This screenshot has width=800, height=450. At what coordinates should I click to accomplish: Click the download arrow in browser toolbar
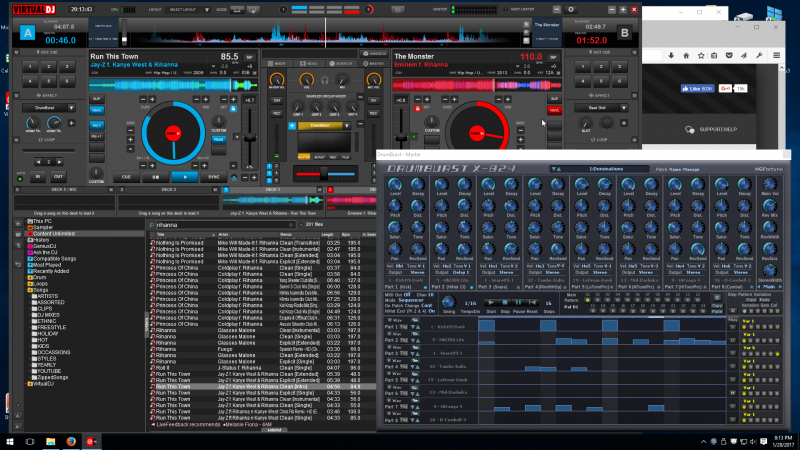[671, 56]
